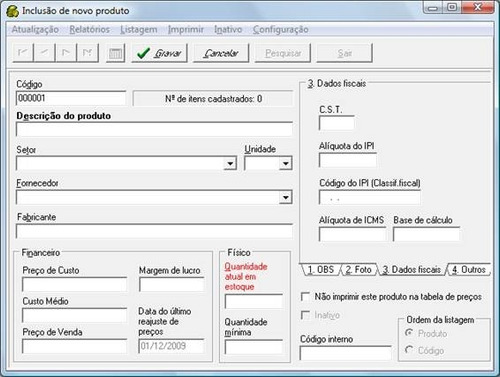Click the Custo Médio field
This screenshot has width=500, height=377.
75,315
